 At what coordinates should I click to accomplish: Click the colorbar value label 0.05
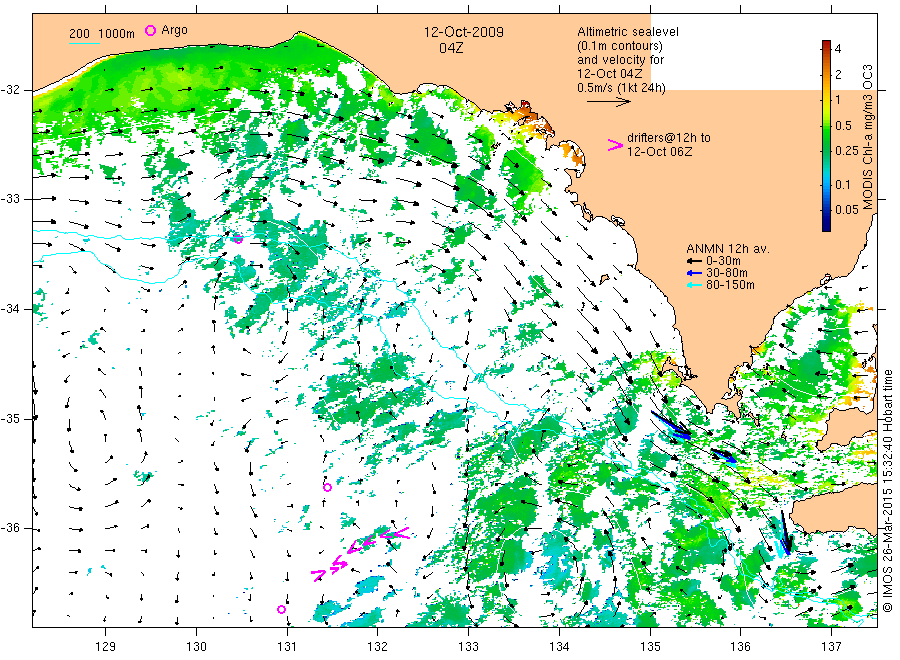click(x=847, y=209)
